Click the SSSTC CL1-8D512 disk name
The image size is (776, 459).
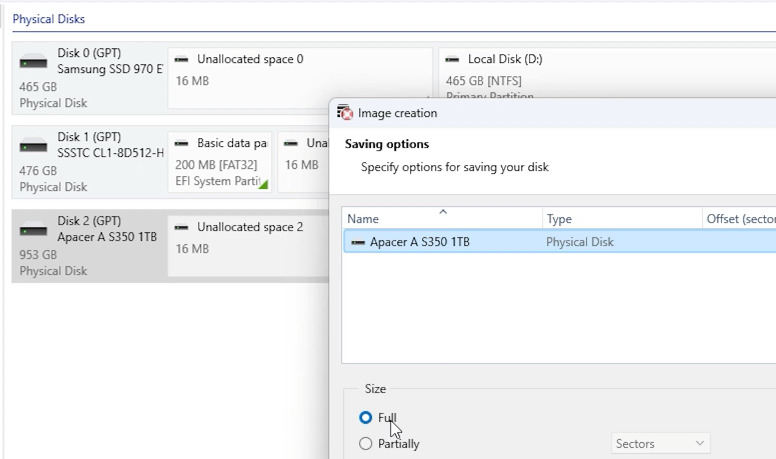point(110,153)
